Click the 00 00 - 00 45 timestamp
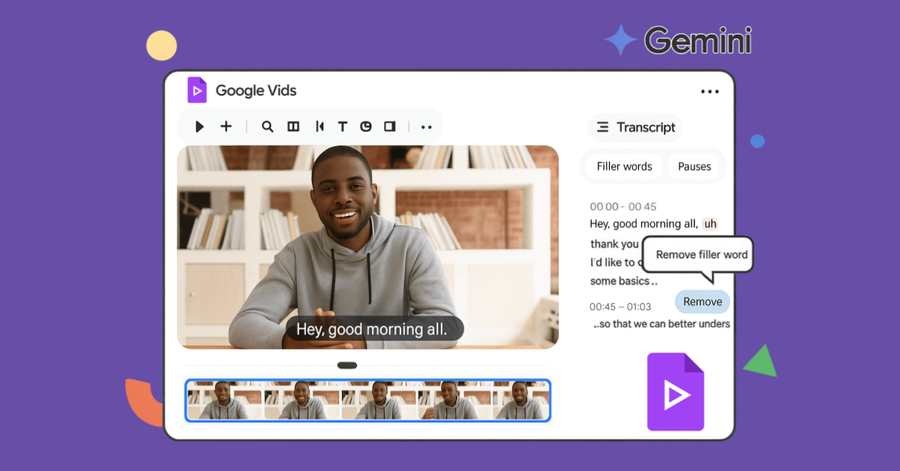The image size is (900, 471). (x=623, y=207)
